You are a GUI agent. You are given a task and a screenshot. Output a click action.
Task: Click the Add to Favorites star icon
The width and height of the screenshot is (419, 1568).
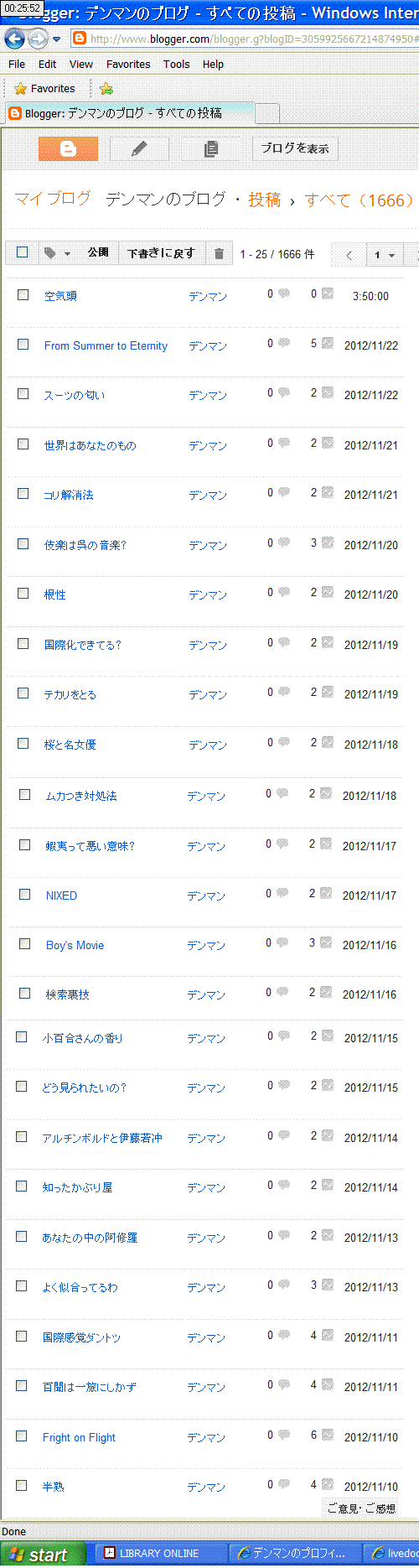(x=106, y=88)
